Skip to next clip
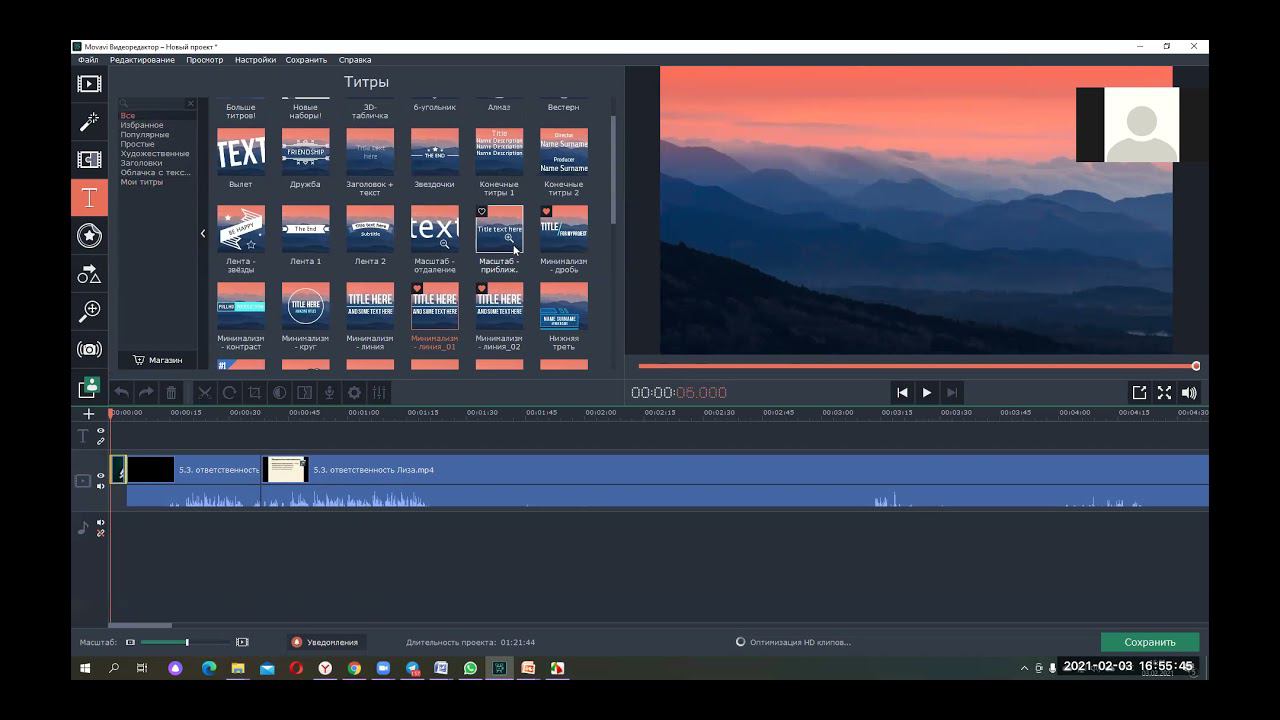This screenshot has height=720, width=1280. [x=952, y=393]
